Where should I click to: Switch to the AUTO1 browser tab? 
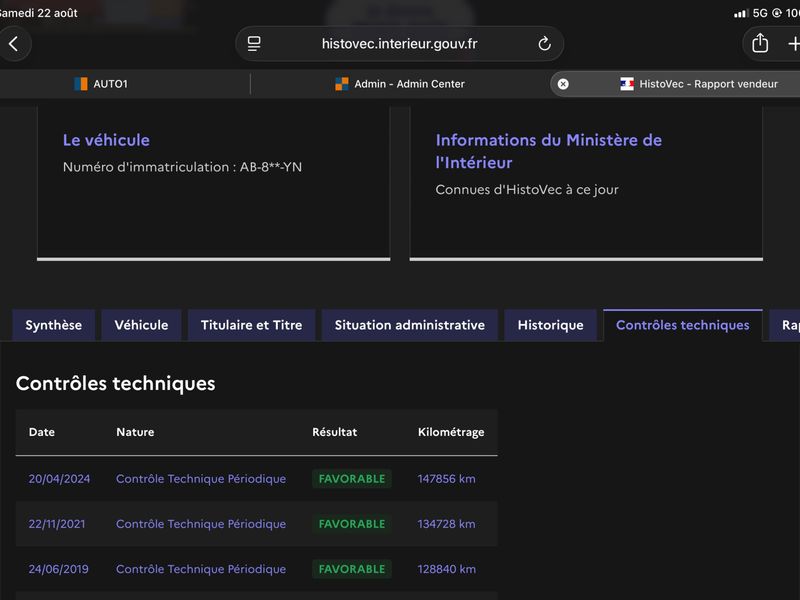[101, 84]
